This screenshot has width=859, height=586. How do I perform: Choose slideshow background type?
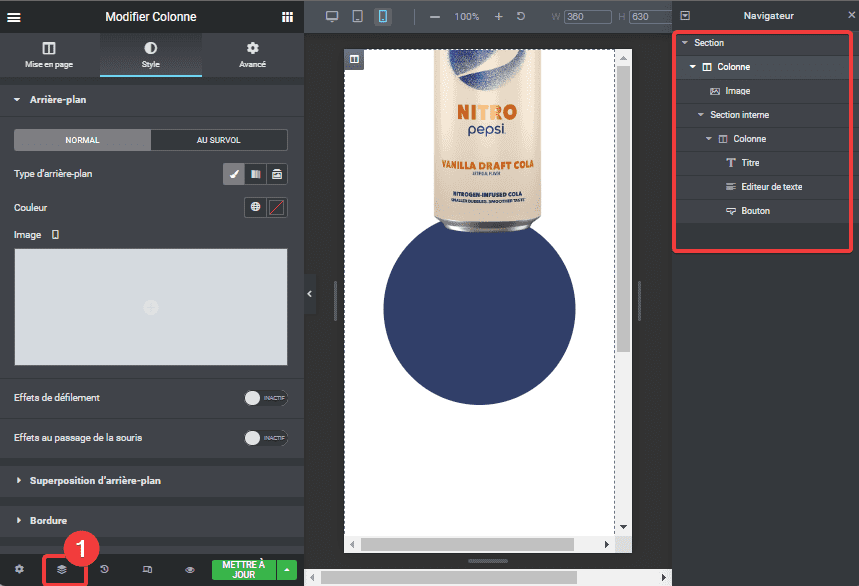click(277, 174)
